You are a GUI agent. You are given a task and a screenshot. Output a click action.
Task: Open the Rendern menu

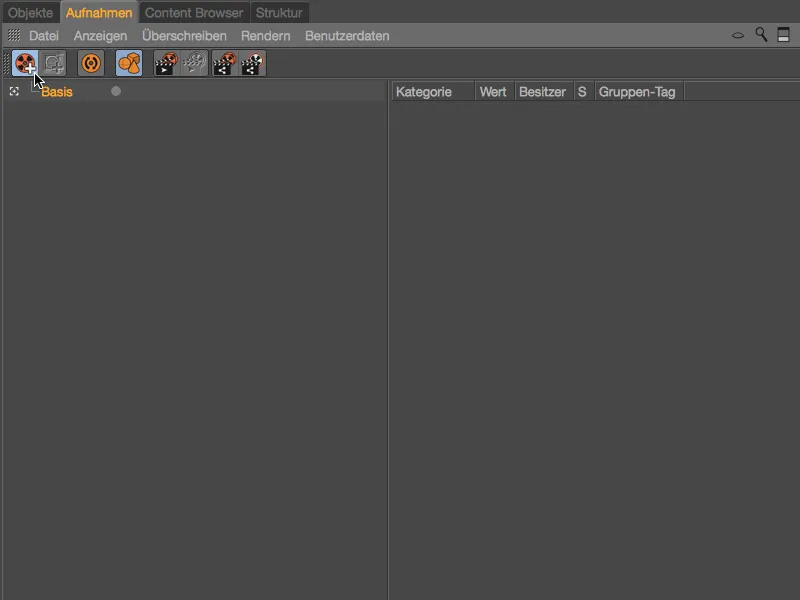coord(266,36)
